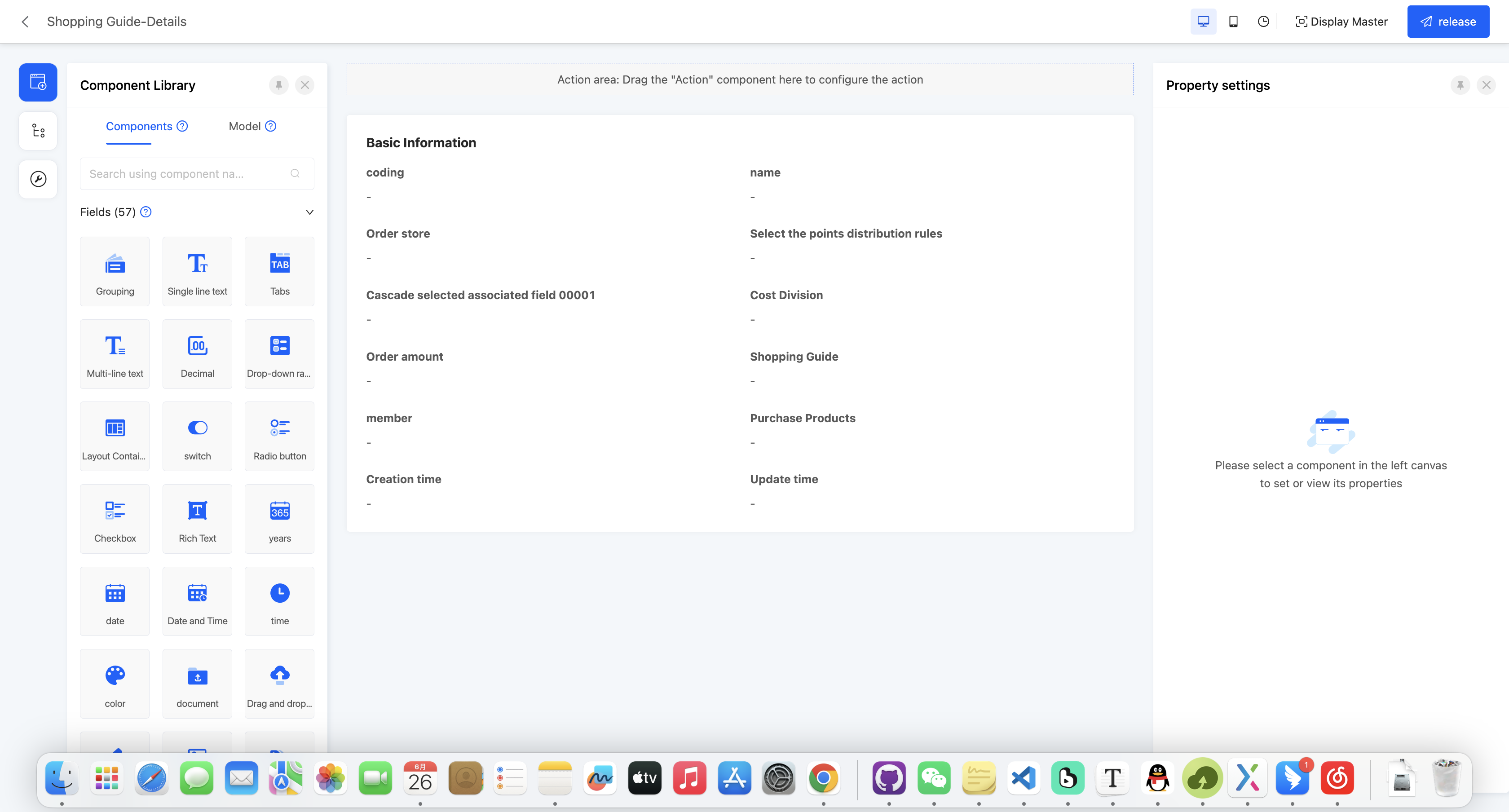
Task: Select the Rich Text component
Action: tap(197, 518)
